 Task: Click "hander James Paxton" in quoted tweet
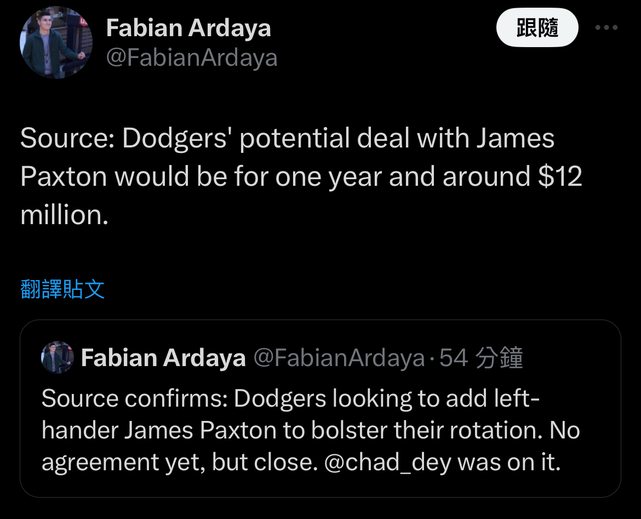click(x=142, y=431)
